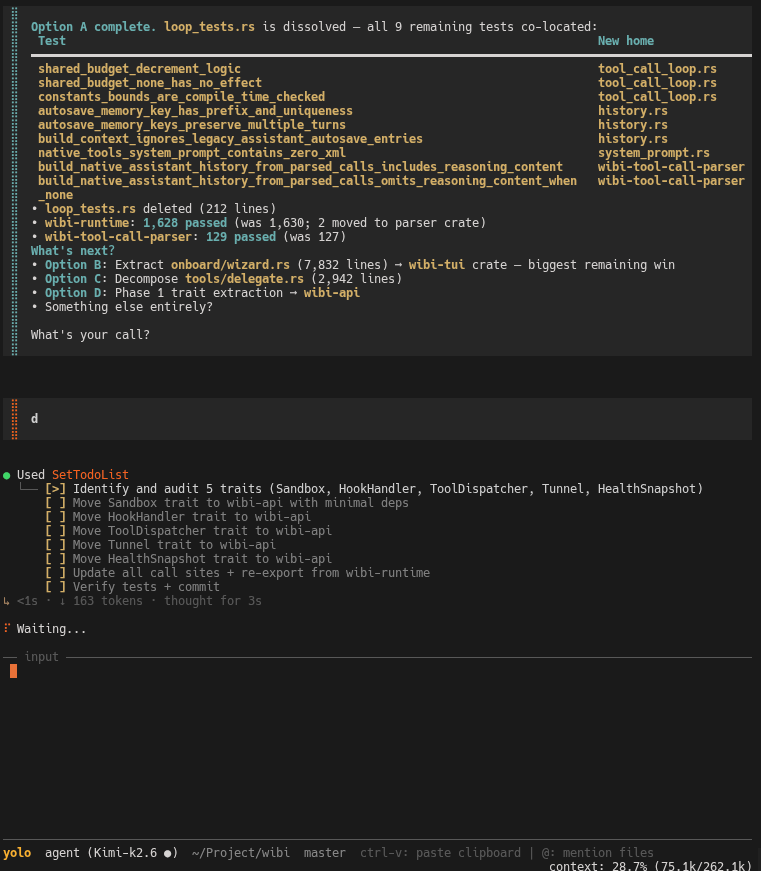Click the SetTodoList tool name
Image resolution: width=761 pixels, height=871 pixels.
coord(90,475)
